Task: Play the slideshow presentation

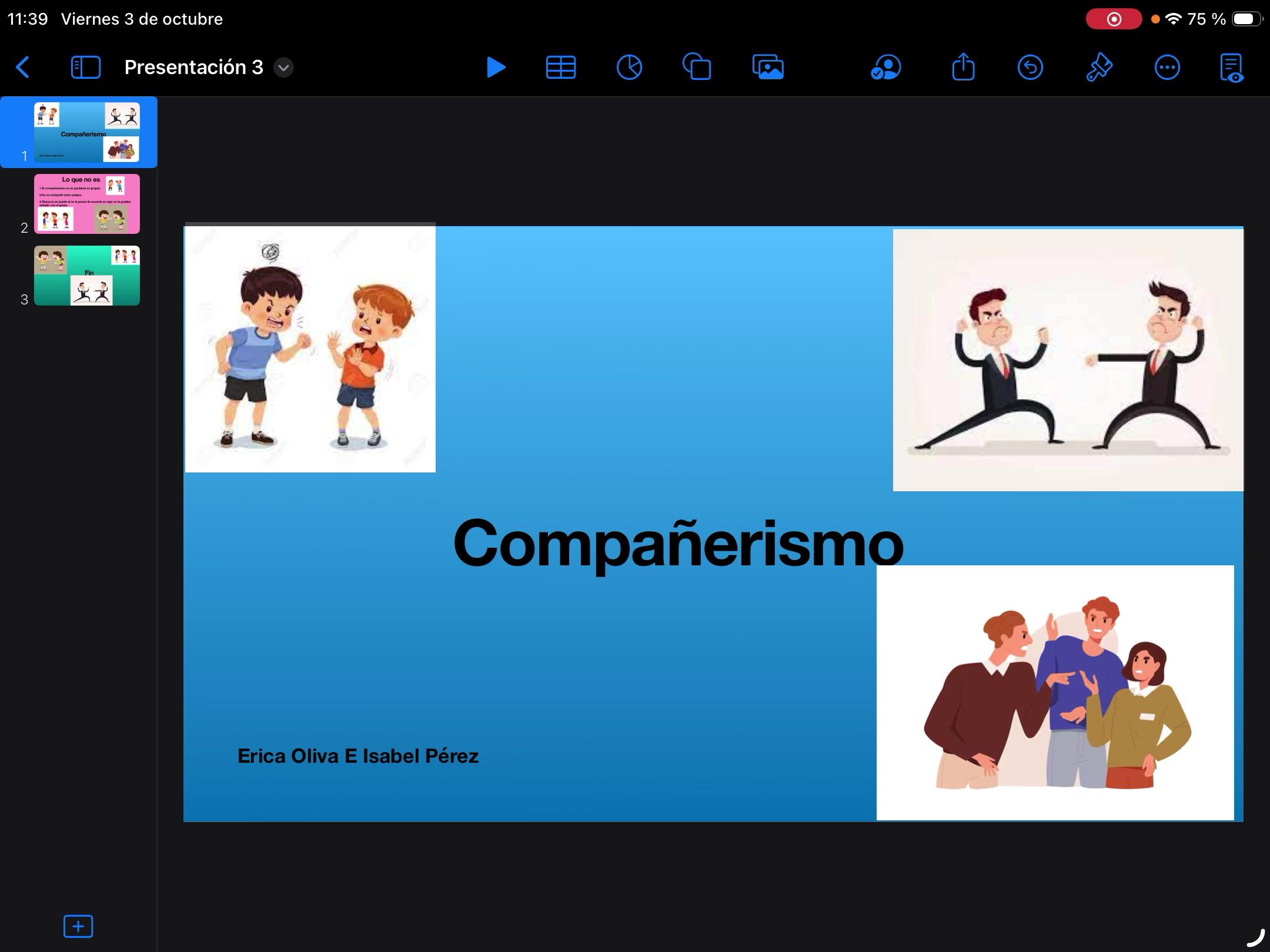Action: point(496,68)
